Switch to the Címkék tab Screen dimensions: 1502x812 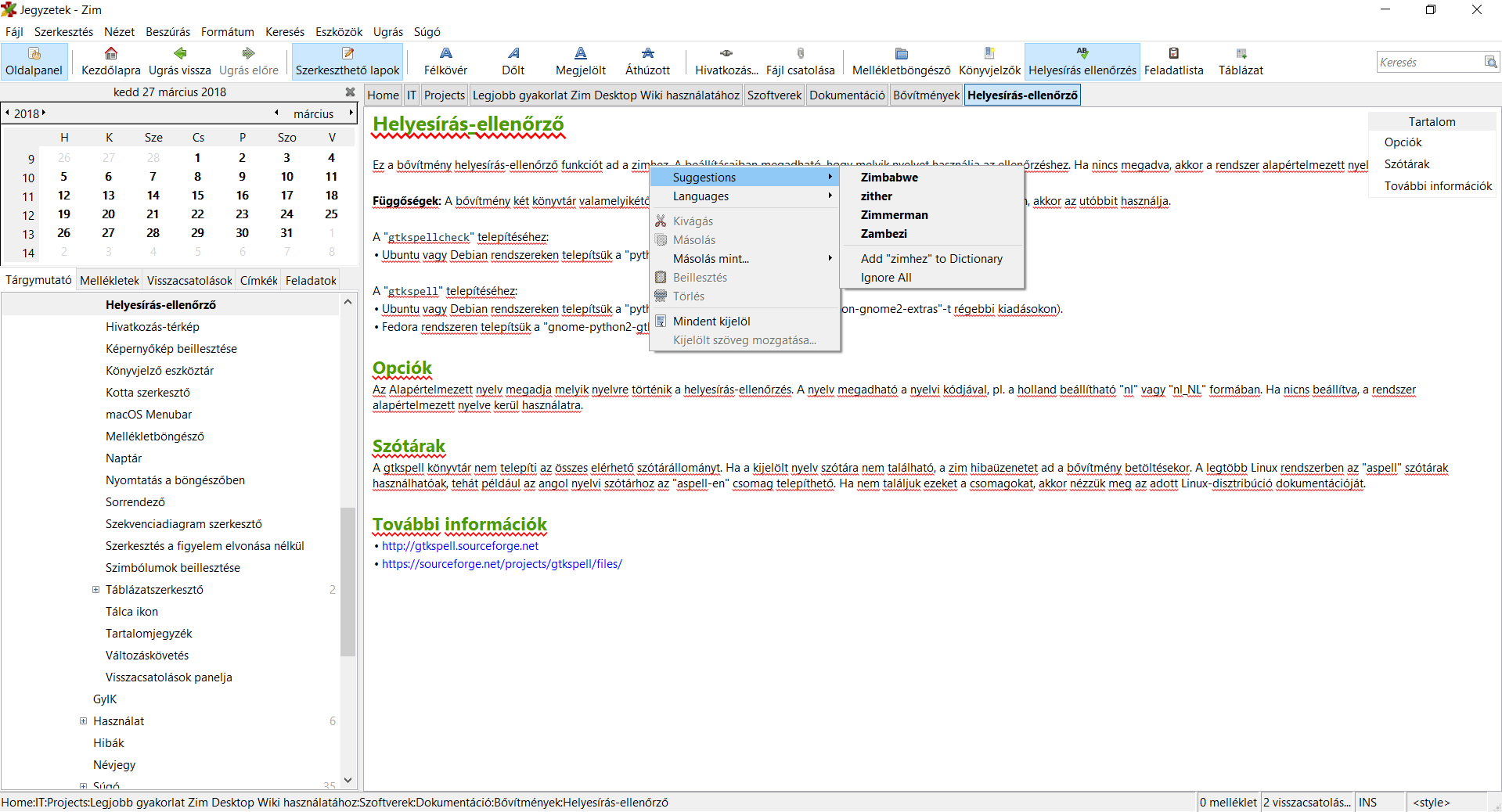258,281
